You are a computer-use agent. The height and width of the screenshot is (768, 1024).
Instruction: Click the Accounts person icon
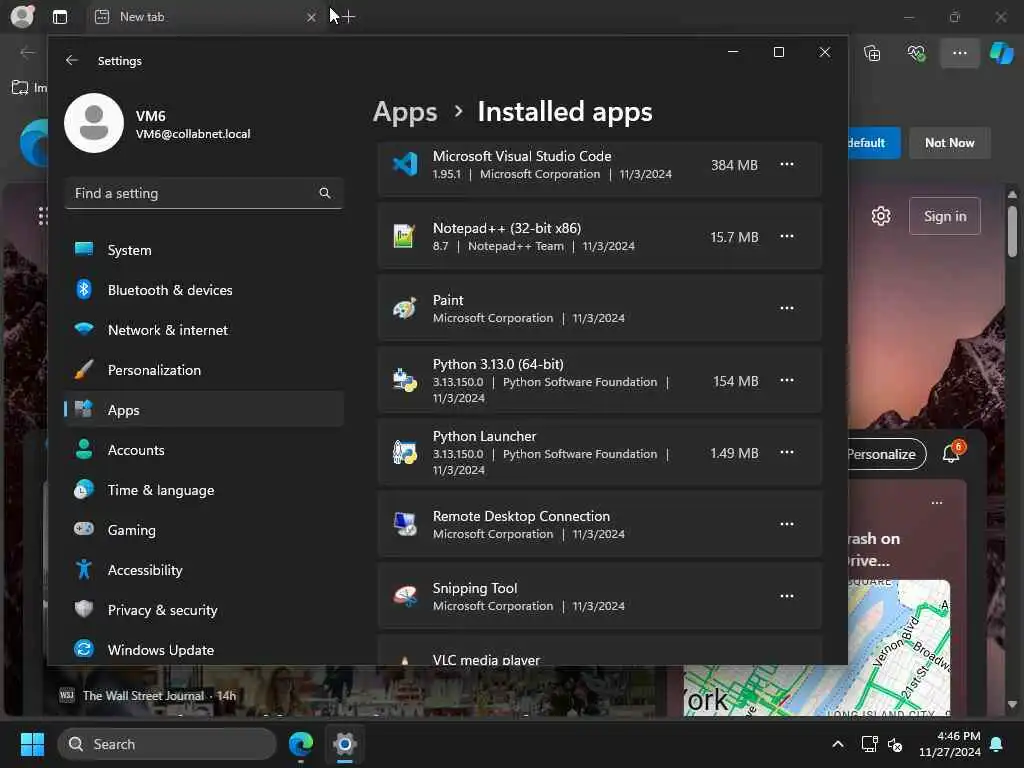click(x=84, y=449)
